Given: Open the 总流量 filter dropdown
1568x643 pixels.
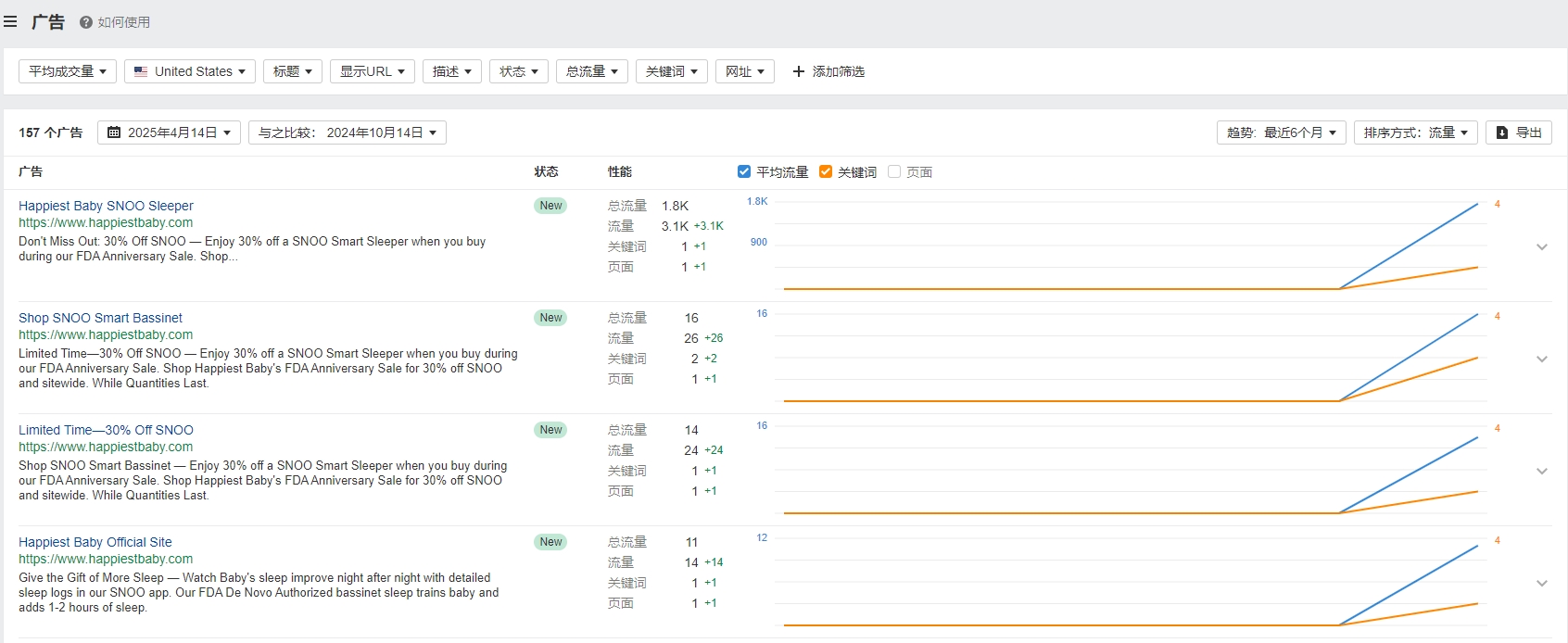Looking at the screenshot, I should tap(592, 71).
